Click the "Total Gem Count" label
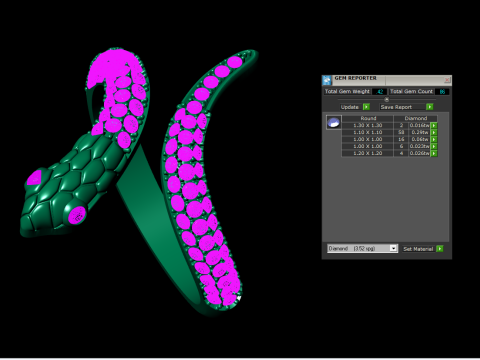Image resolution: width=480 pixels, height=360 pixels. point(411,91)
